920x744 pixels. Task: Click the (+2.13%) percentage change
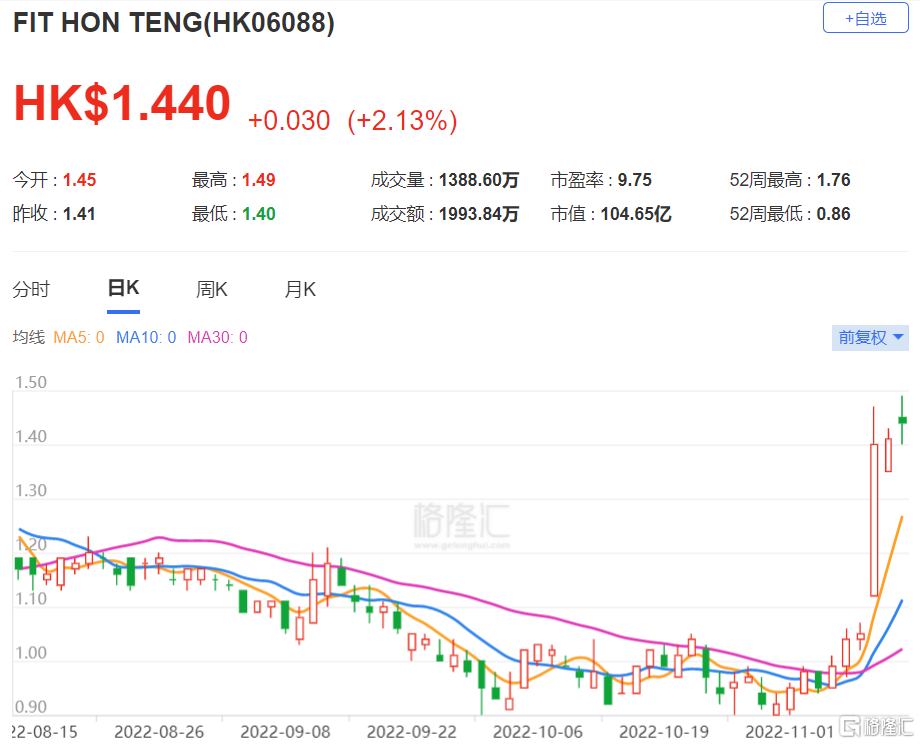click(x=402, y=121)
